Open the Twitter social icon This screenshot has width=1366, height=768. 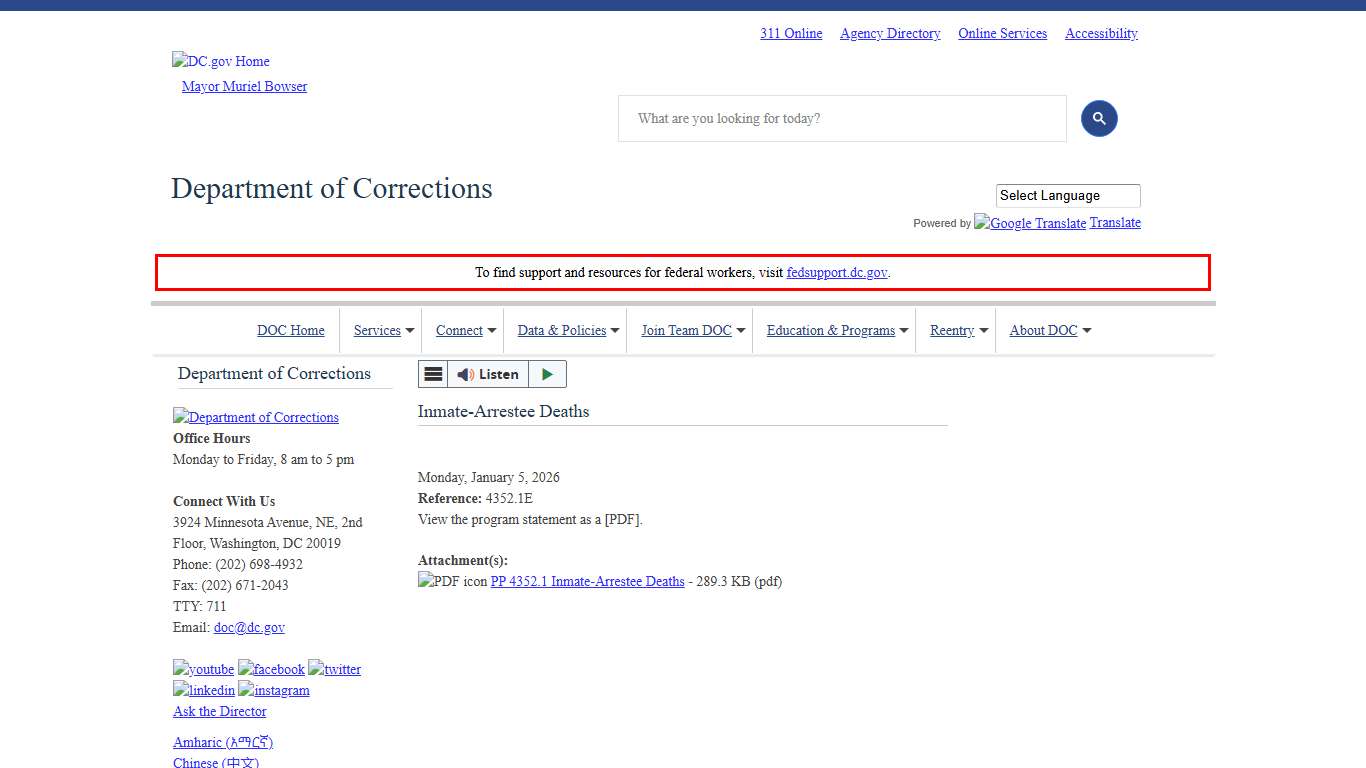[334, 669]
